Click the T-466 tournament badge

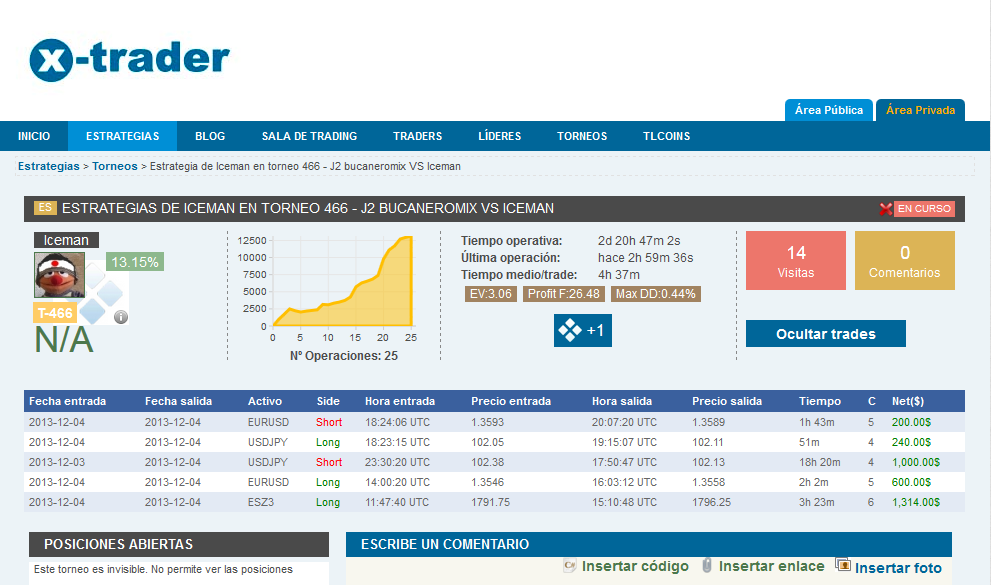[x=55, y=313]
